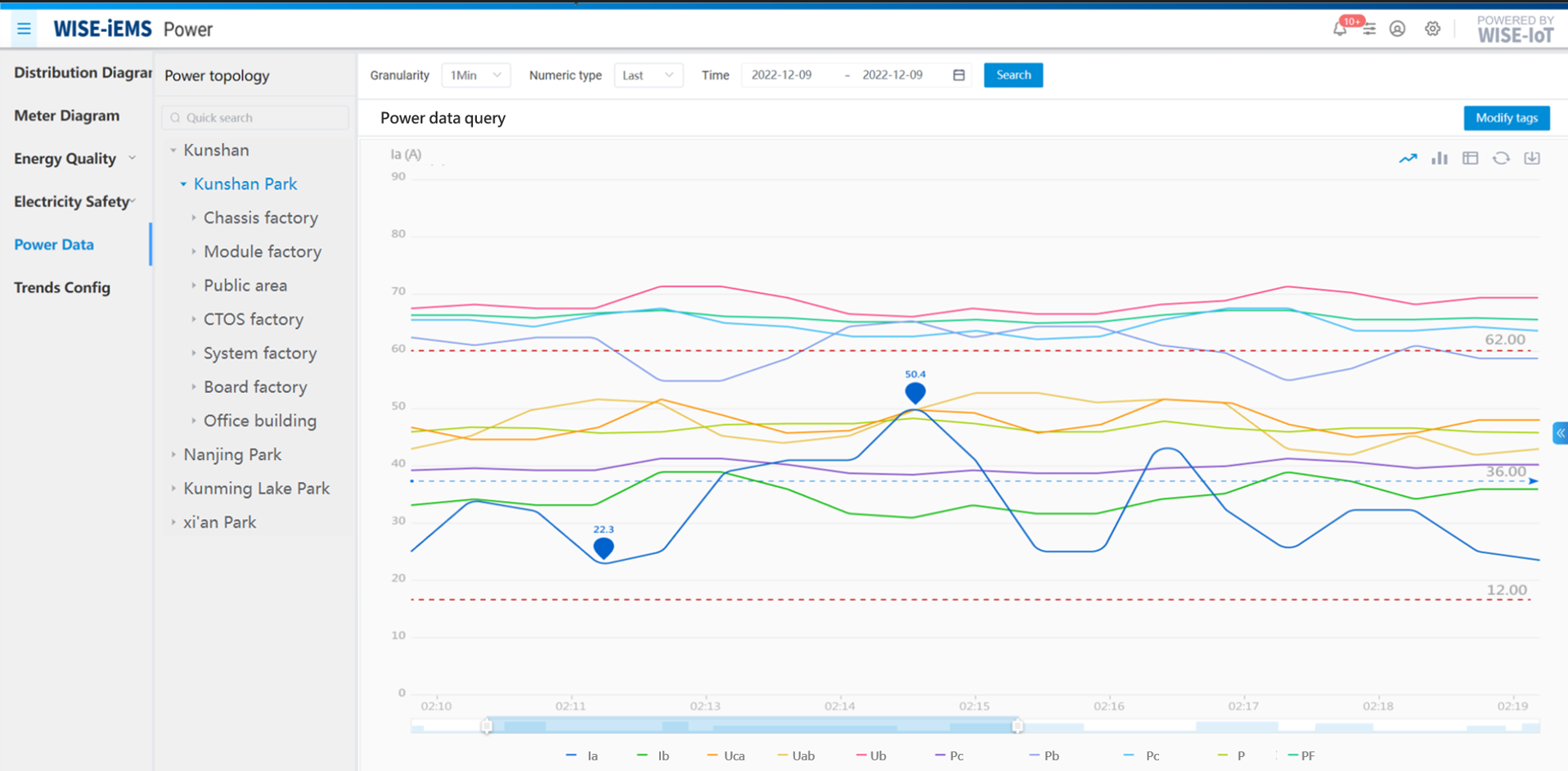Click the highlighted zoom slider range bar
This screenshot has width=1568, height=771.
click(x=752, y=726)
